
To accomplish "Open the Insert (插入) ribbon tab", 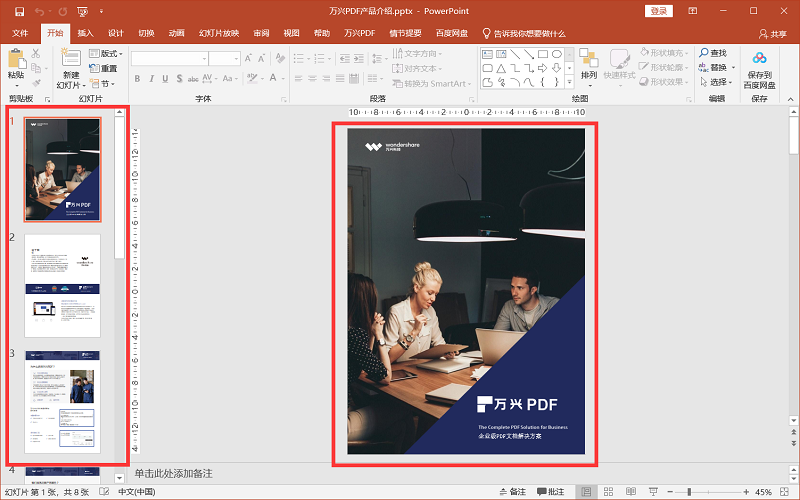I will click(x=85, y=33).
